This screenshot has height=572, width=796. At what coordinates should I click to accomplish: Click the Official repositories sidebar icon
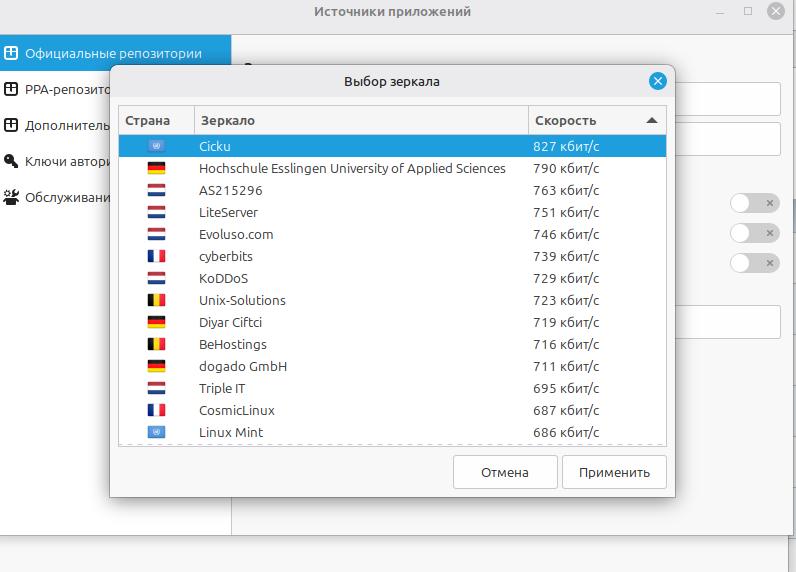pyautogui.click(x=12, y=53)
